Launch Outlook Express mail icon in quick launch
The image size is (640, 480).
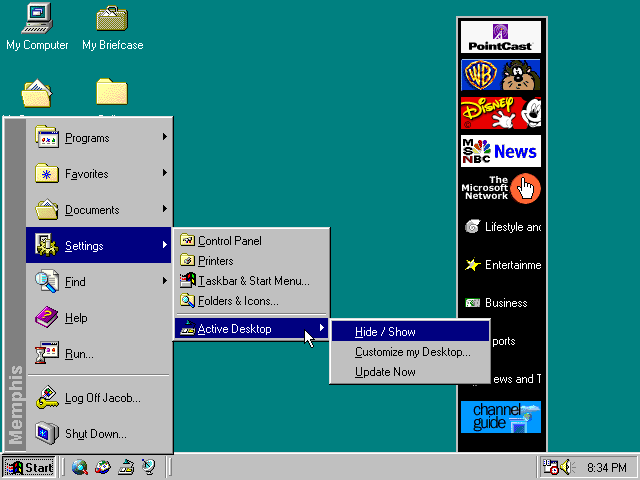[x=102, y=467]
